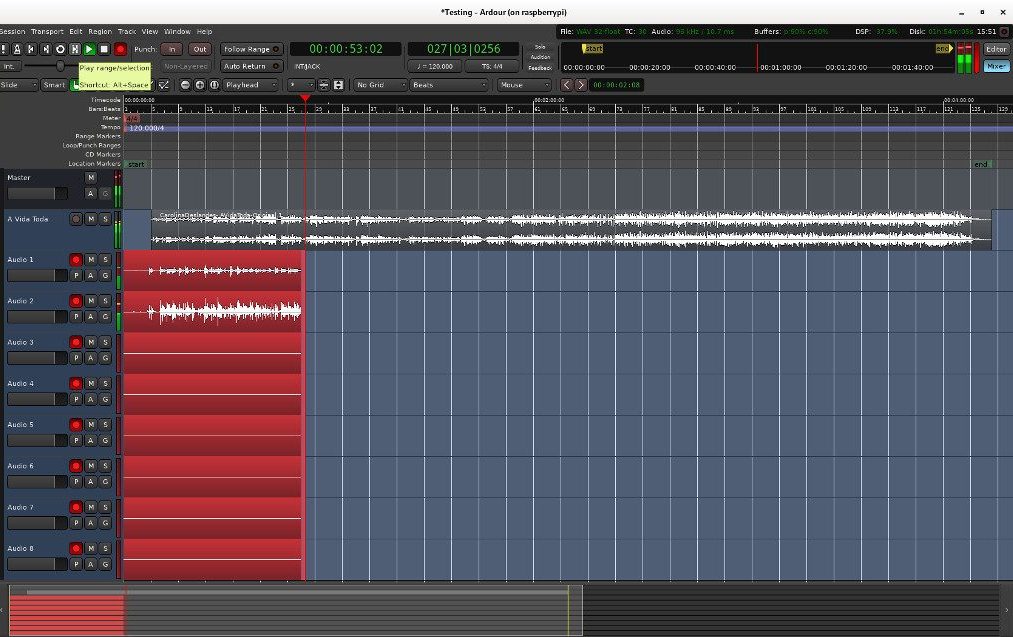Toggle the Smart mode button
Screen dimensions: 1013x637
pos(54,85)
